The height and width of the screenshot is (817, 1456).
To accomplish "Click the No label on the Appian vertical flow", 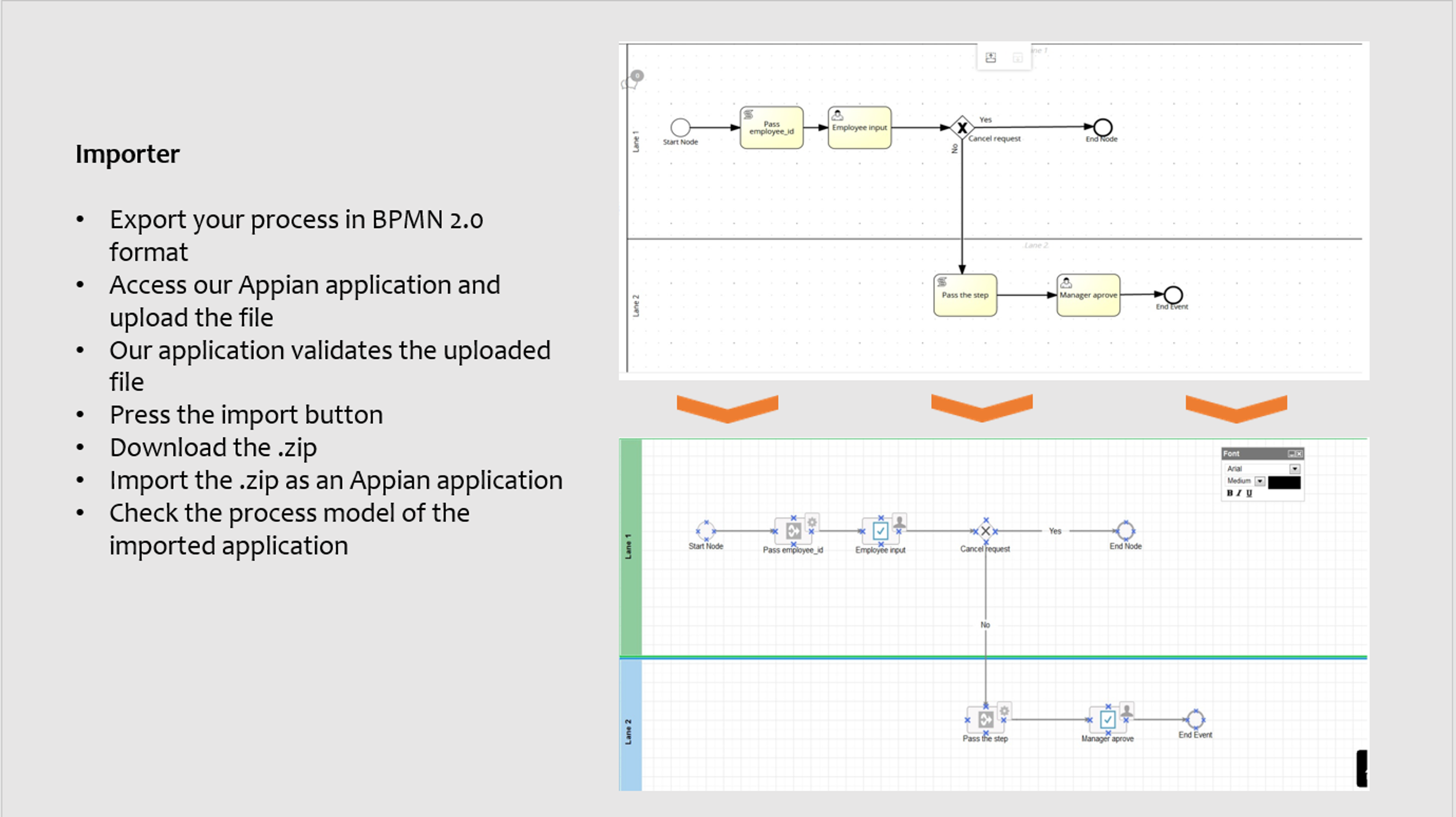I will tap(985, 625).
